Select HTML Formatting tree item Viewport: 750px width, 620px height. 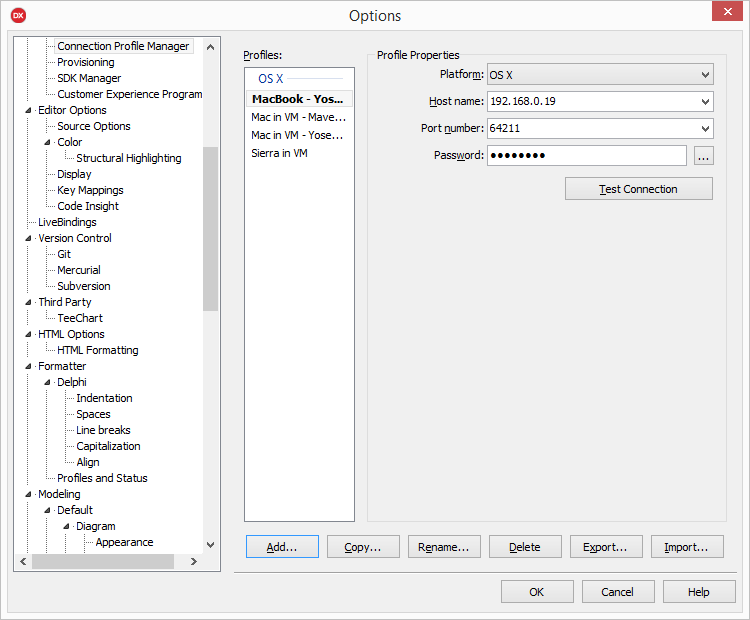(98, 350)
